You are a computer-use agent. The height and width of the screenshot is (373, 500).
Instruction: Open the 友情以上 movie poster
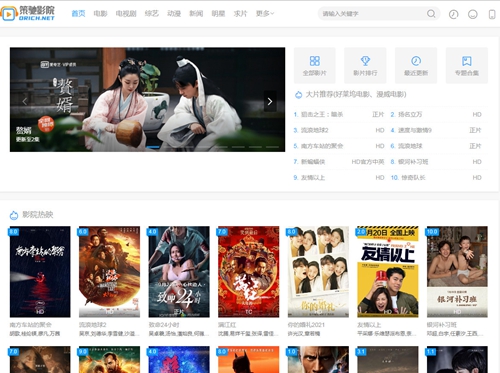pos(388,272)
